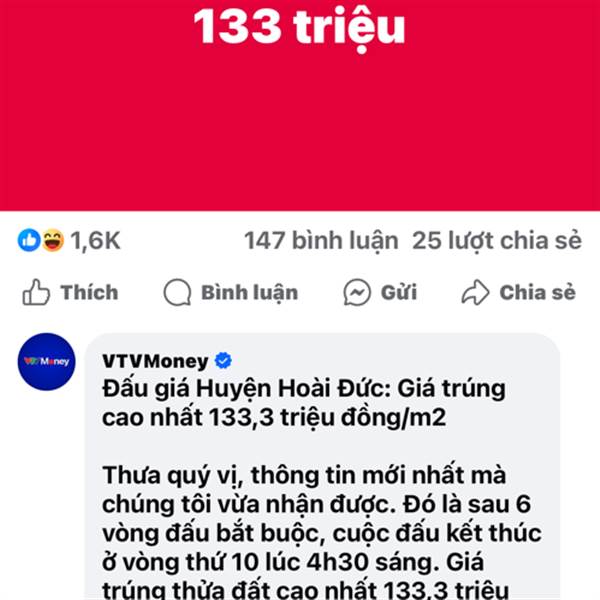Tap the thumbs-up Thích icon

36,292
